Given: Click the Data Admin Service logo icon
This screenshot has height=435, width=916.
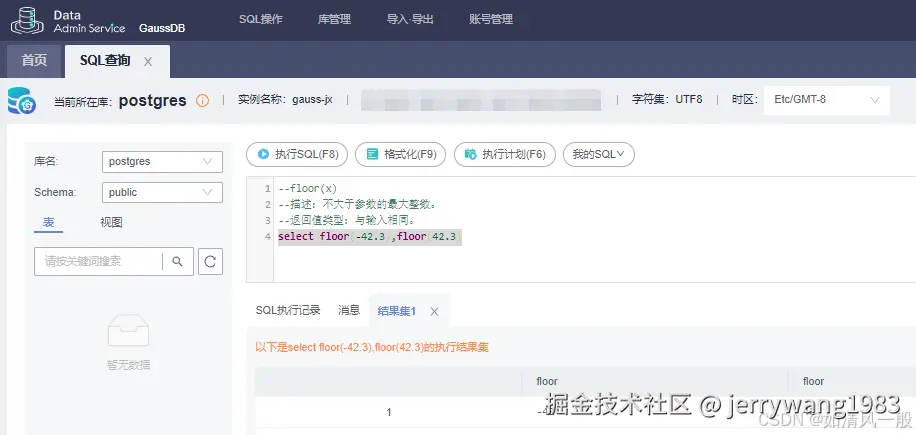Looking at the screenshot, I should 27,20.
